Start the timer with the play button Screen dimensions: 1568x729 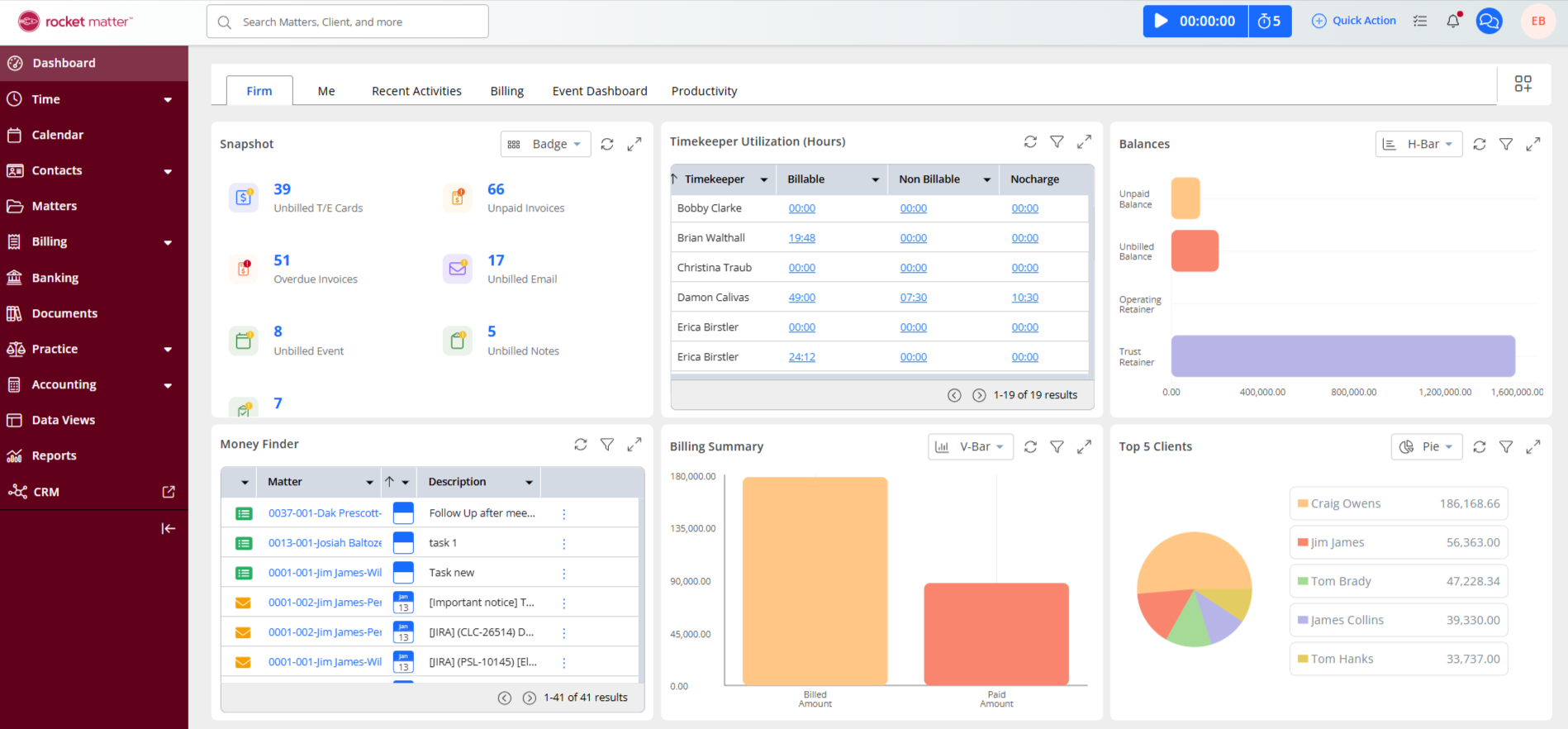[x=1162, y=21]
